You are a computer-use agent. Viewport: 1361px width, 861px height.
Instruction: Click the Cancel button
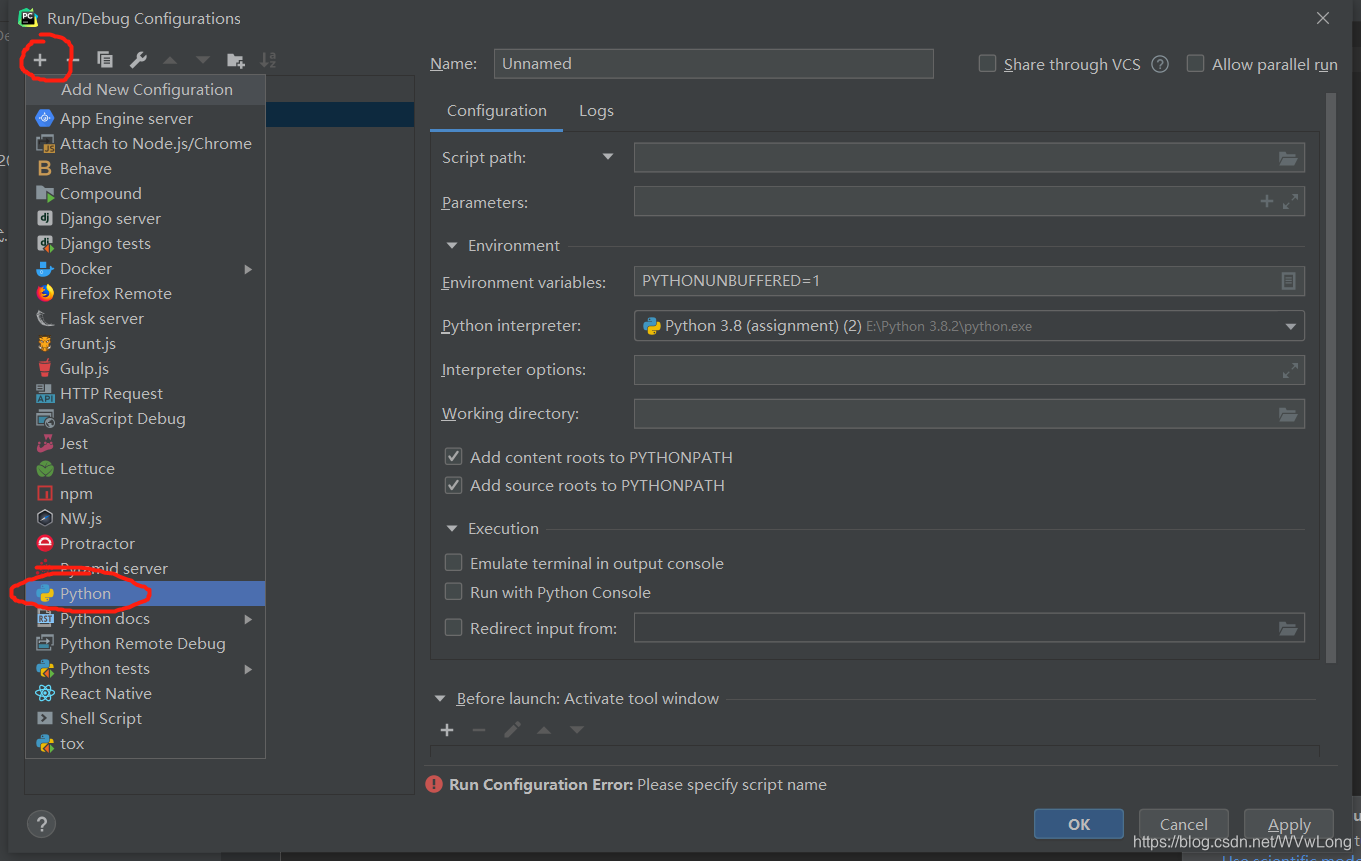point(1184,824)
